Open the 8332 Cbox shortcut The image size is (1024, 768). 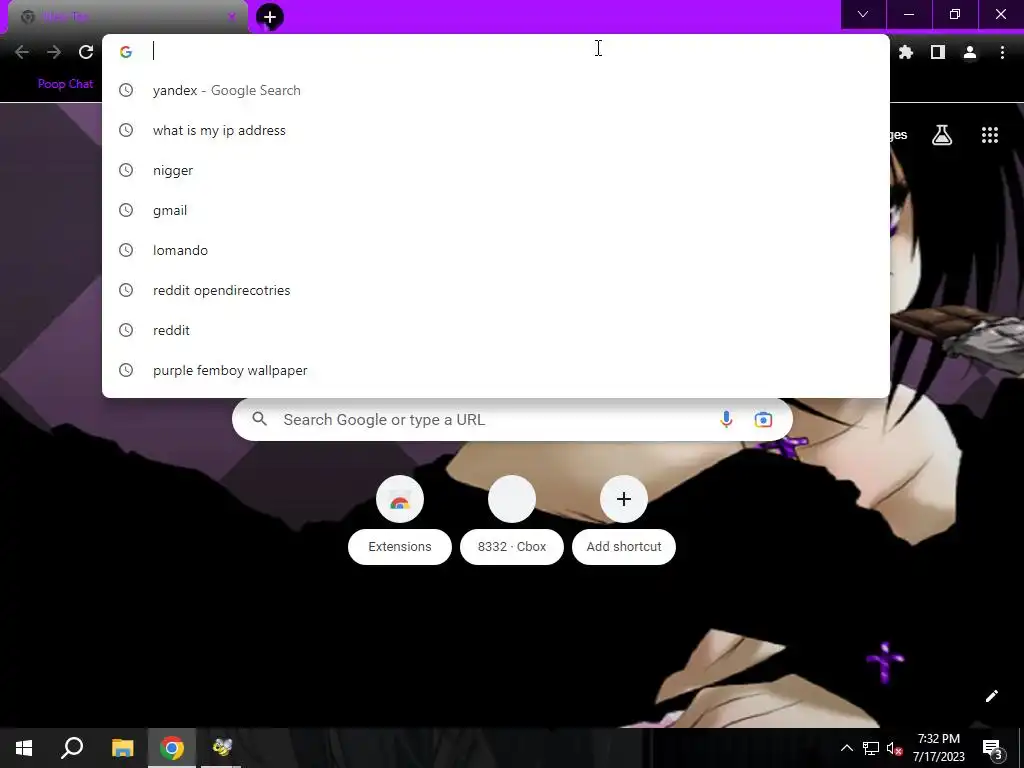[512, 519]
